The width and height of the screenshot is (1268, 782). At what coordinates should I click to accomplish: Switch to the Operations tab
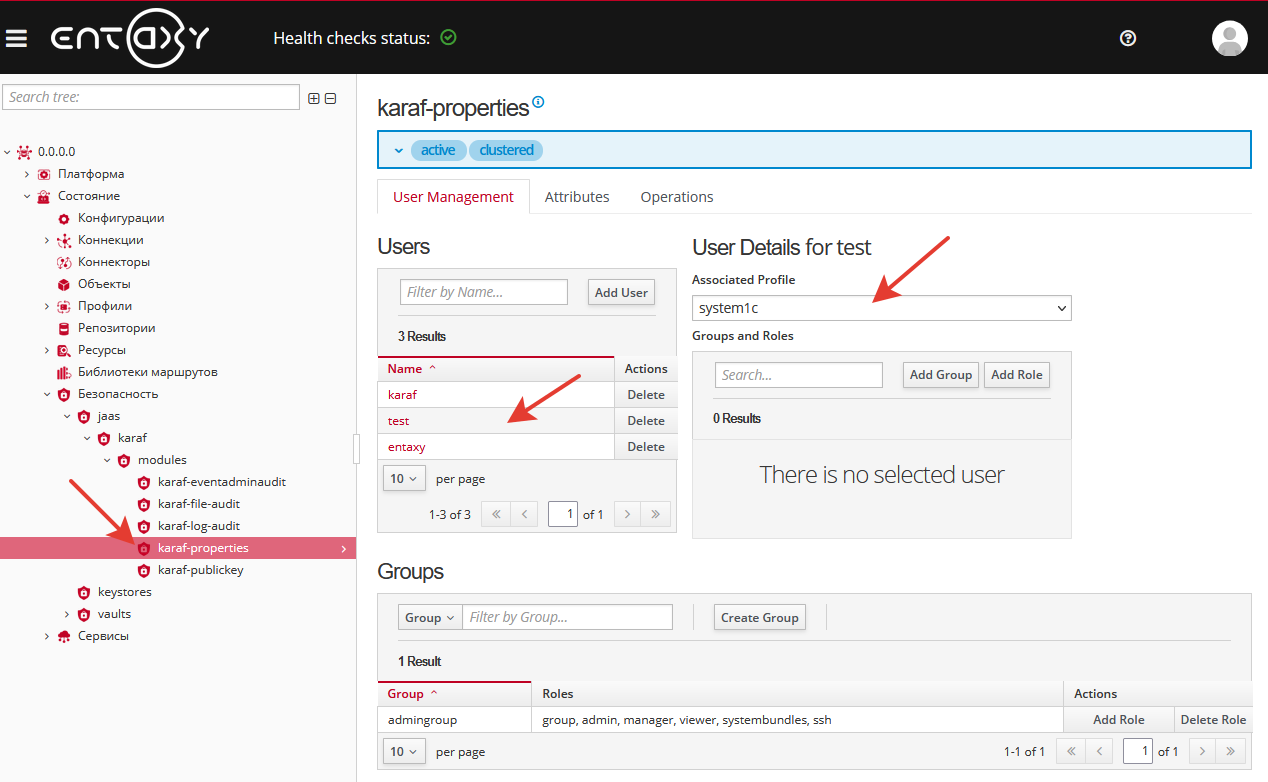click(x=677, y=197)
